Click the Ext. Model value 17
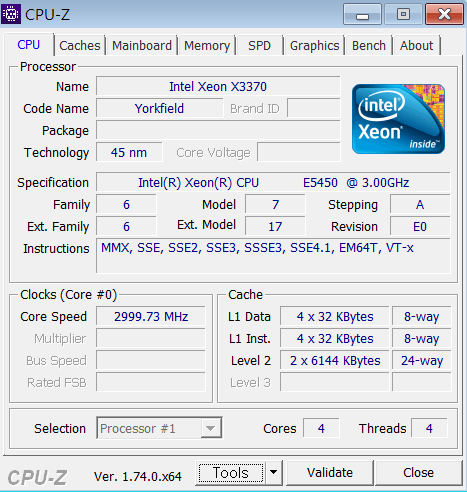Image resolution: width=467 pixels, height=492 pixels. pos(275,227)
